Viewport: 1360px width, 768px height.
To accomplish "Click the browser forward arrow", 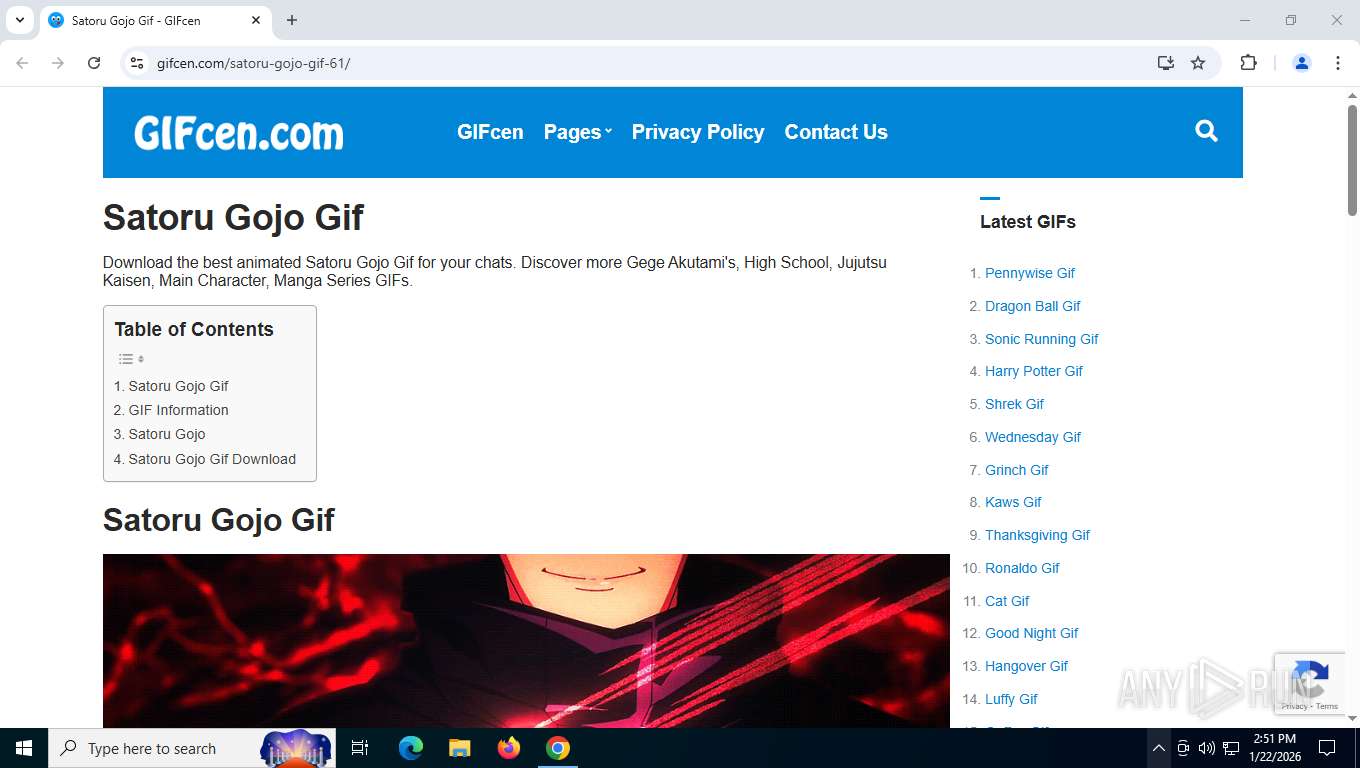I will click(x=58, y=63).
